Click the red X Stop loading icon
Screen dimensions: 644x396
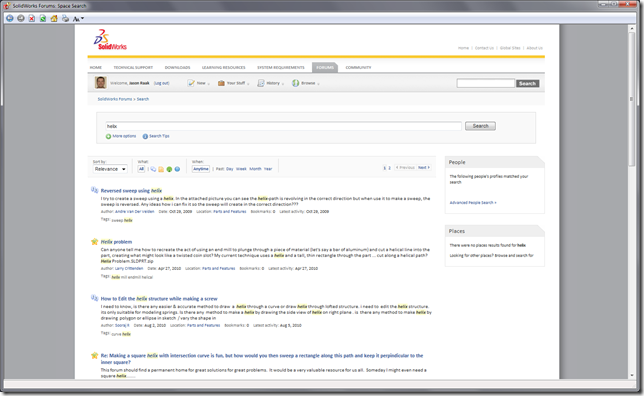(32, 18)
